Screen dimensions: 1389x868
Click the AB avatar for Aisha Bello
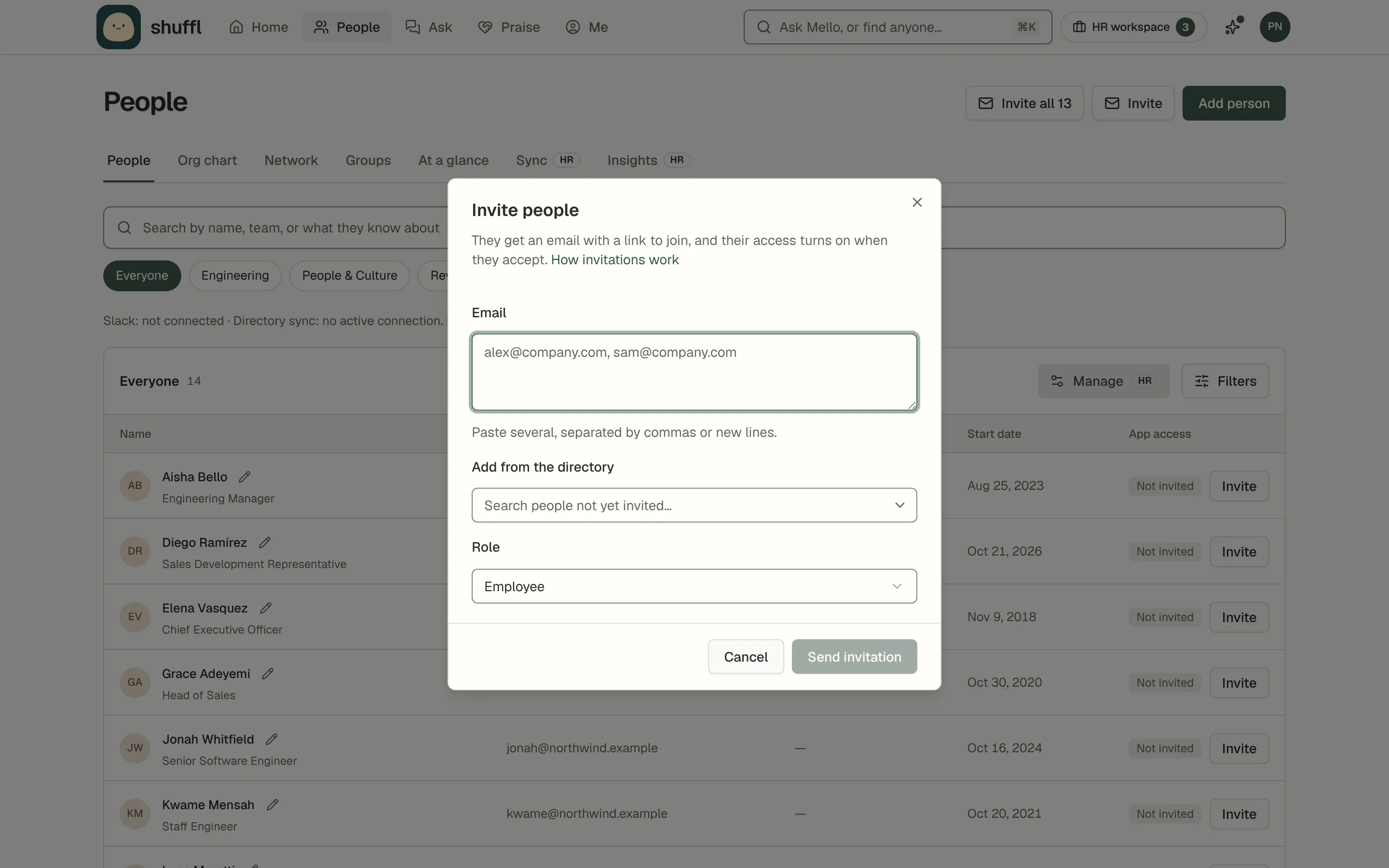(x=135, y=486)
